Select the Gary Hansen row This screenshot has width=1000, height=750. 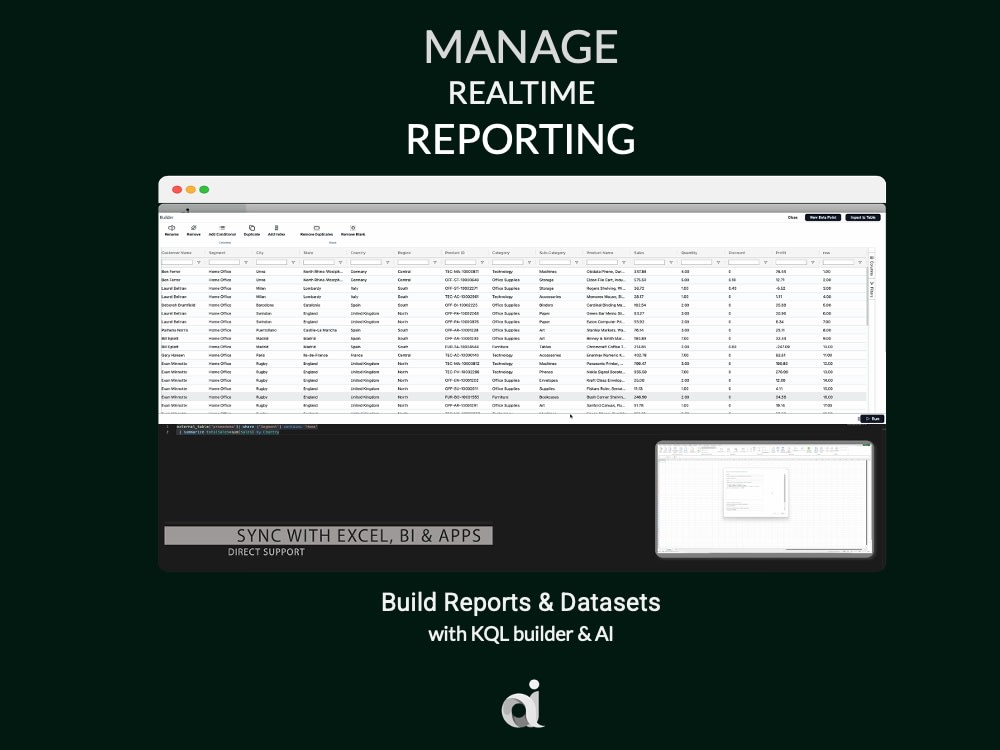513,355
